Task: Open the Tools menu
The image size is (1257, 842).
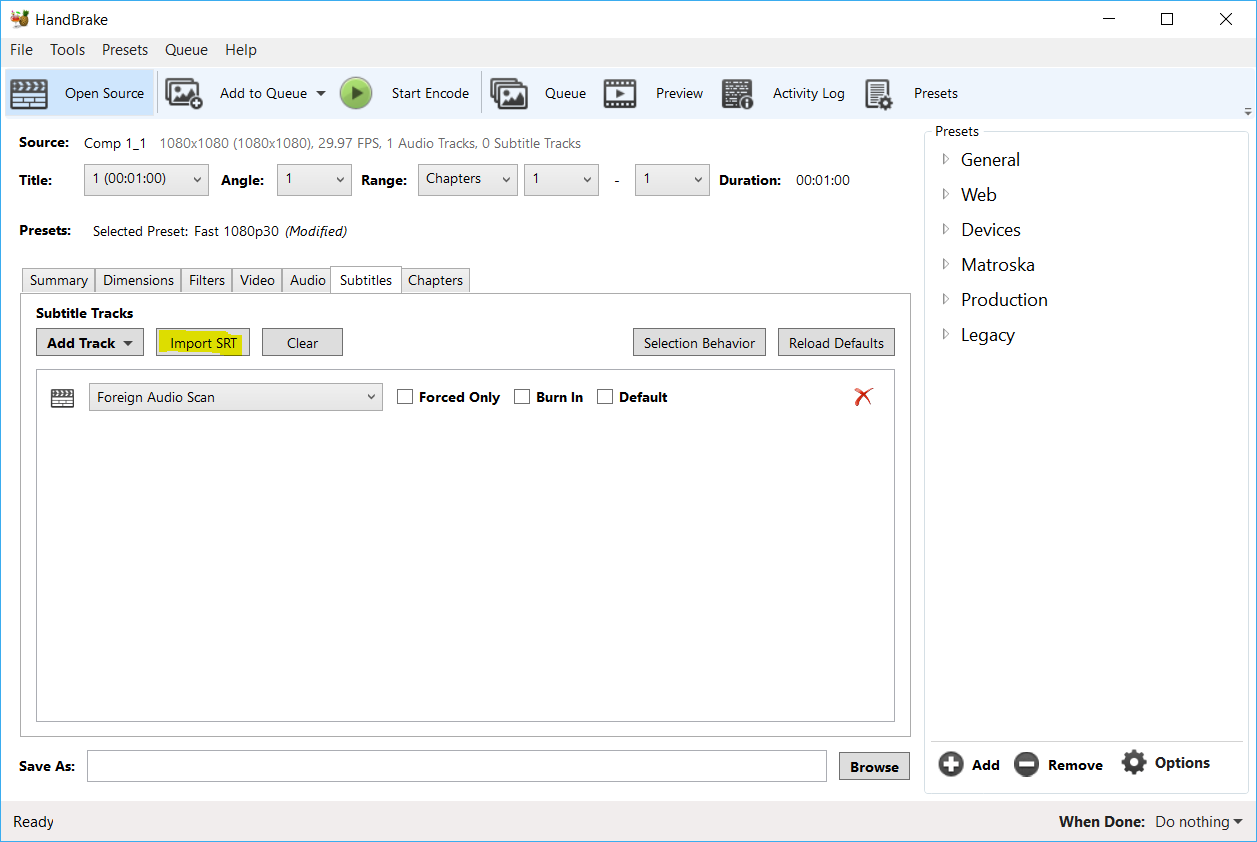Action: coord(68,50)
